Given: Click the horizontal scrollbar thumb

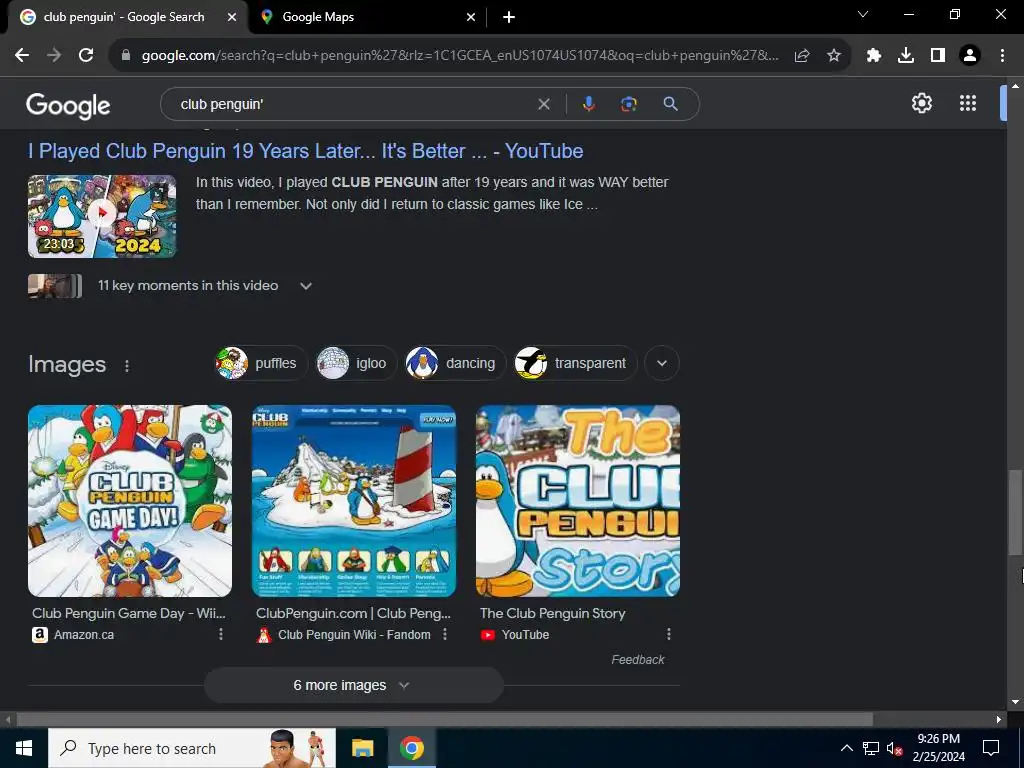Looking at the screenshot, I should point(445,720).
